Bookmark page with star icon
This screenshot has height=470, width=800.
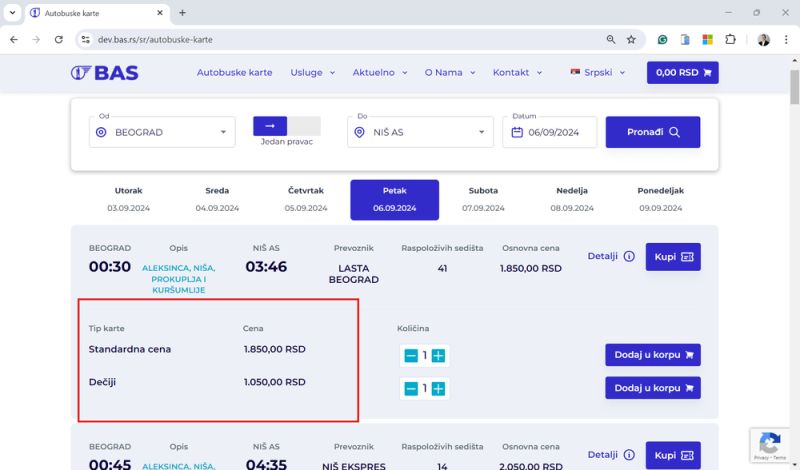[631, 39]
